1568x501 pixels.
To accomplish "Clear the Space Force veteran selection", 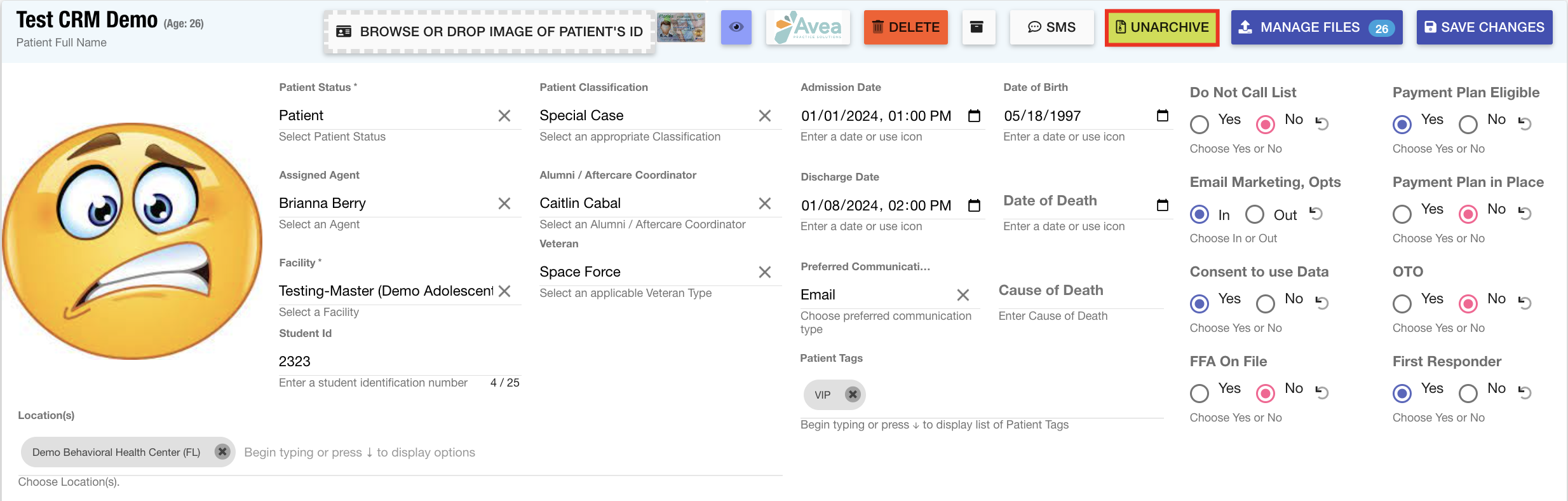I will [766, 271].
